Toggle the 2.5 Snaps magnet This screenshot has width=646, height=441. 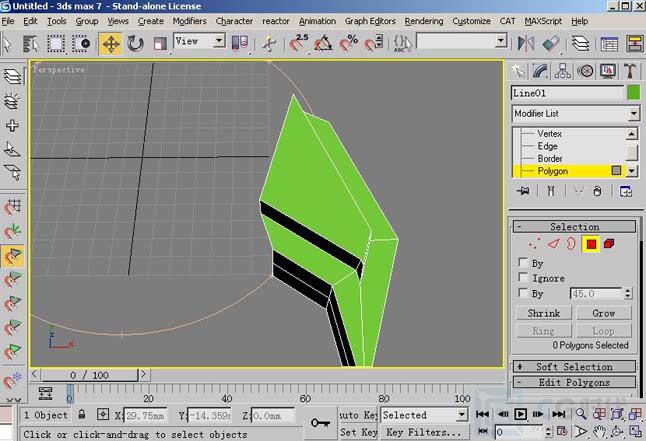(298, 43)
